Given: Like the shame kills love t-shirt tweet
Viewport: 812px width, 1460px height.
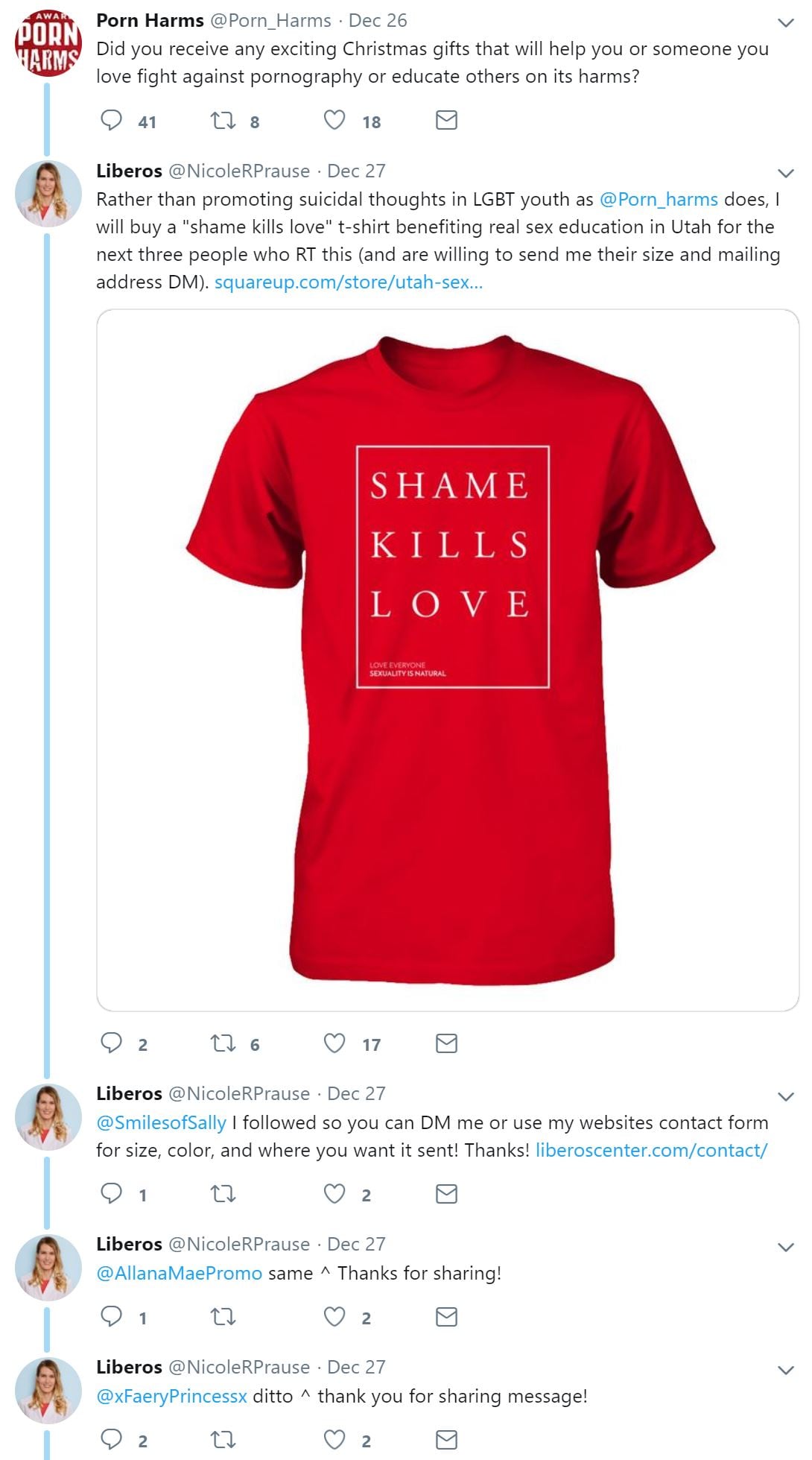Looking at the screenshot, I should click(334, 1043).
